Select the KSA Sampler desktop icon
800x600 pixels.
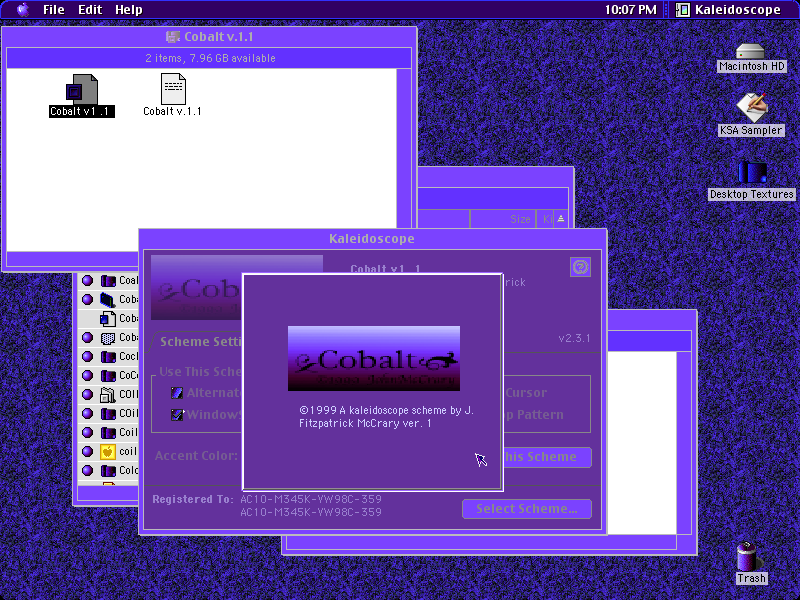click(751, 107)
